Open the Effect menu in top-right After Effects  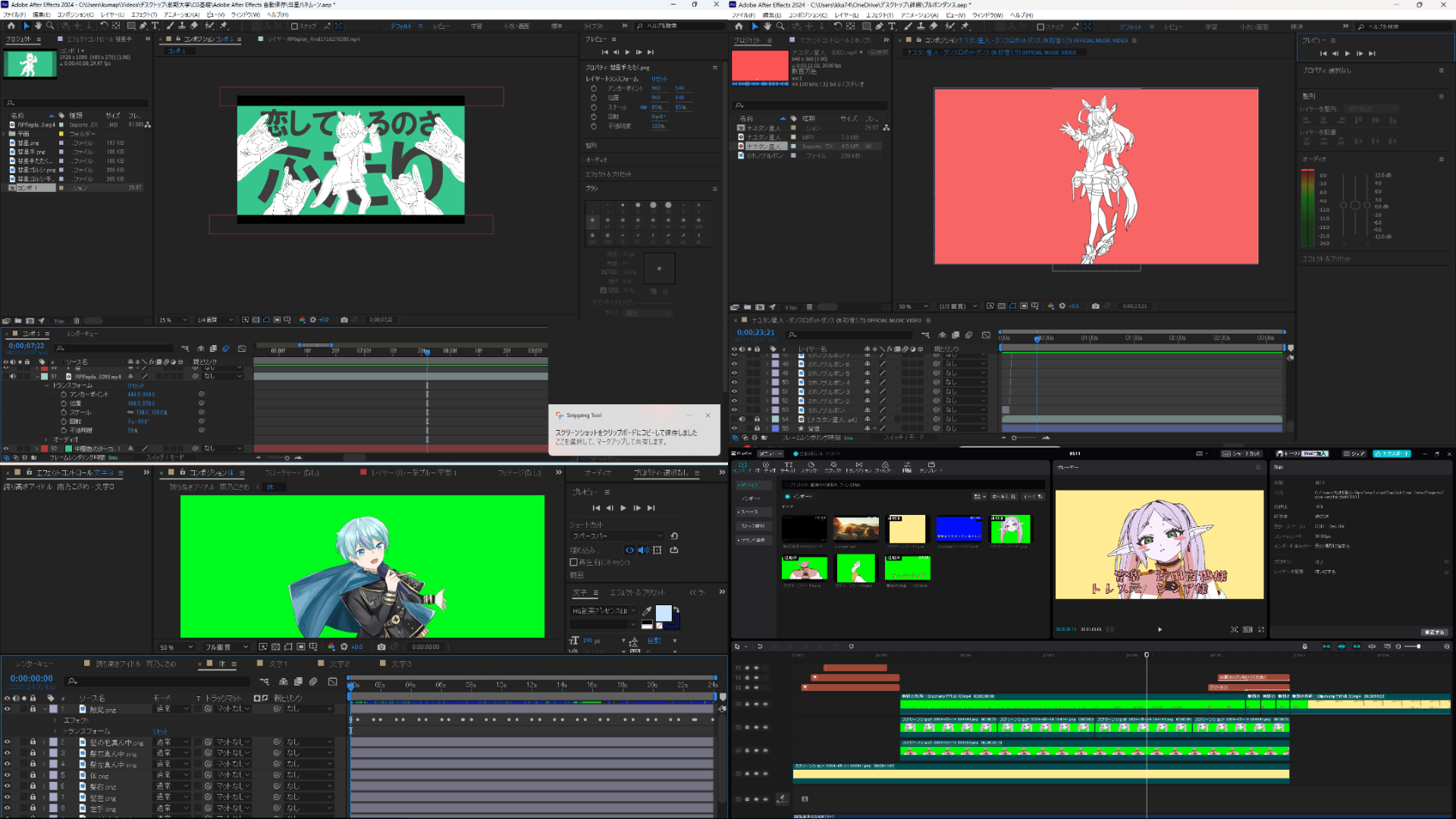pos(880,15)
